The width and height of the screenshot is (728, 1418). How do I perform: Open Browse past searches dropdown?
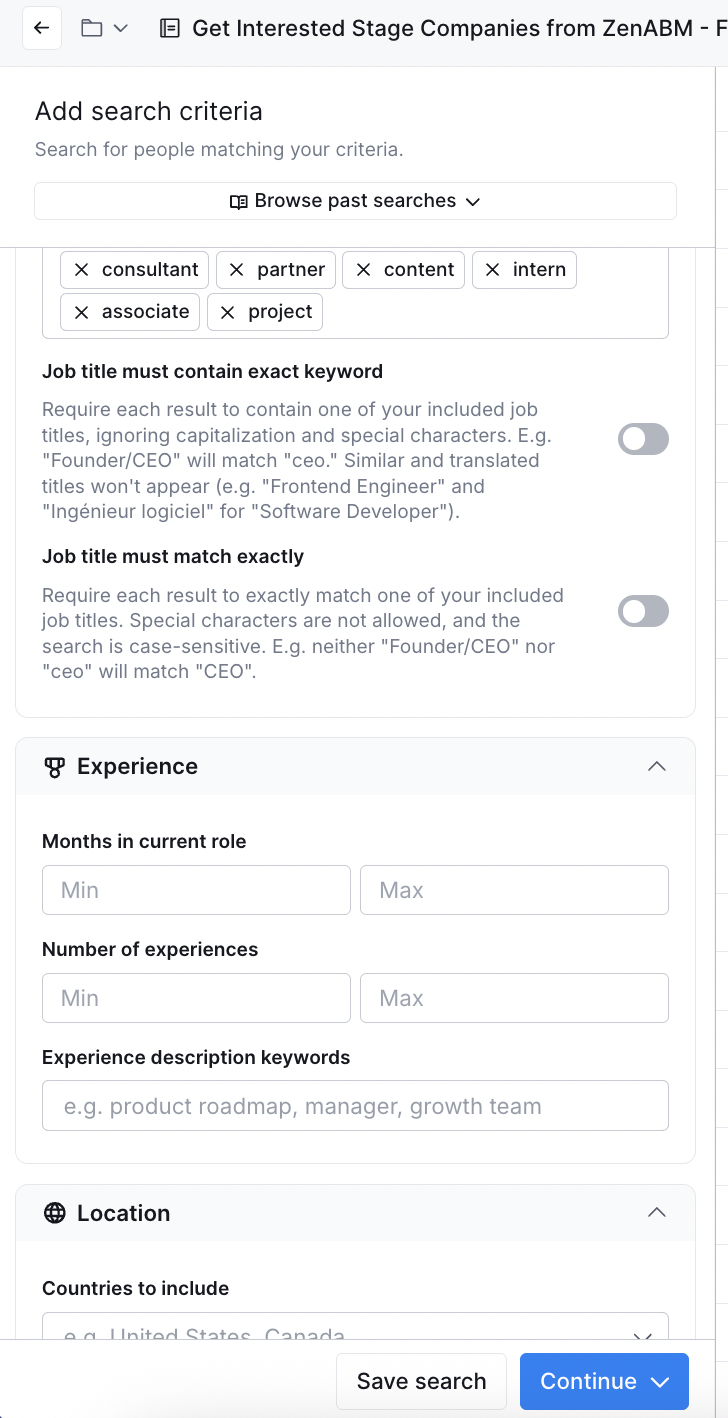[355, 201]
